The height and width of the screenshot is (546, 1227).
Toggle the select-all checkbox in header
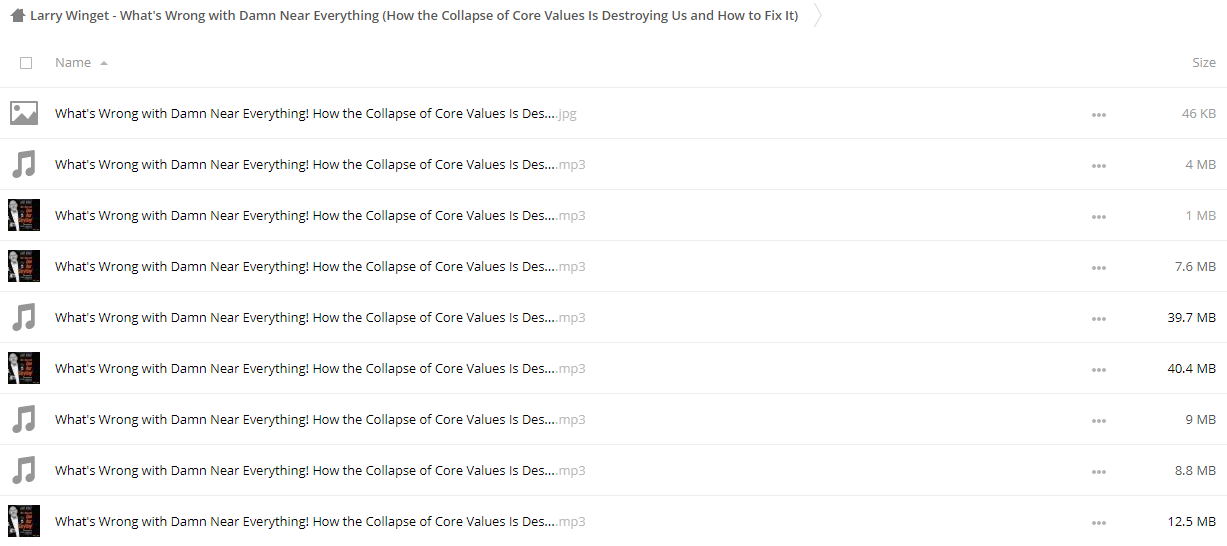click(26, 63)
